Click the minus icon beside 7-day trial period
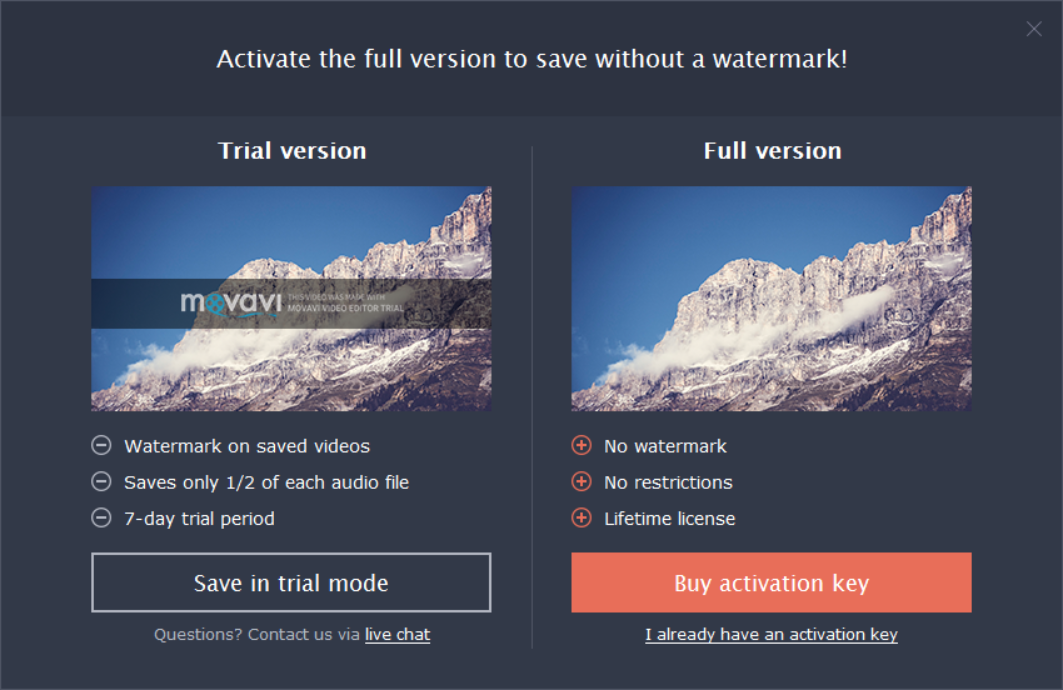Image resolution: width=1063 pixels, height=690 pixels. pyautogui.click(x=101, y=518)
